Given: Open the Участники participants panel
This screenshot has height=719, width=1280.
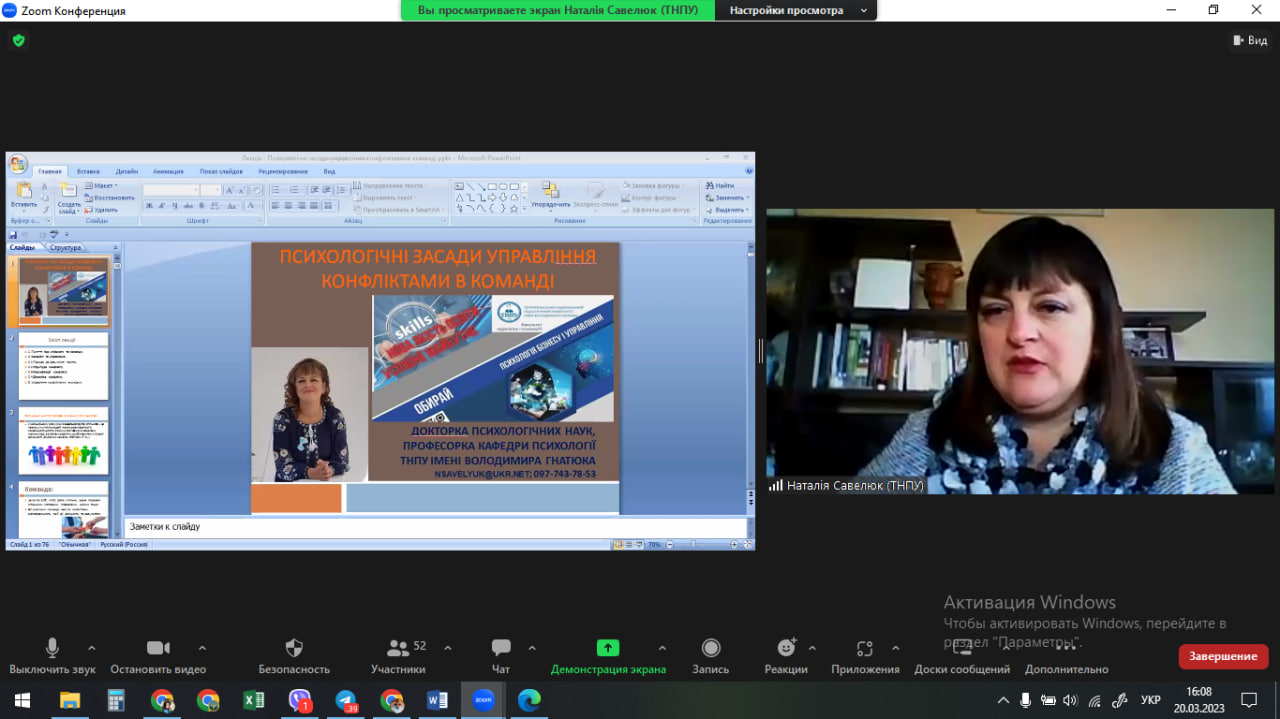Looking at the screenshot, I should coord(398,648).
